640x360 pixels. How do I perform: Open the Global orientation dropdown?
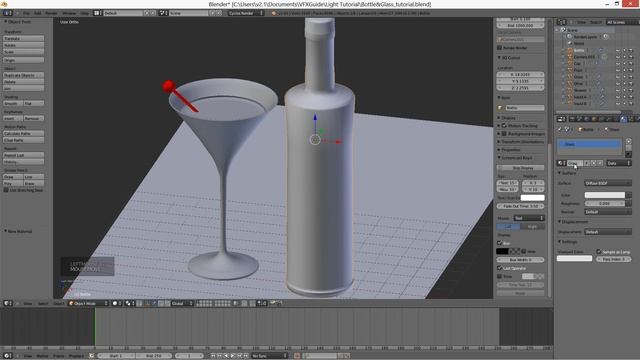click(182, 303)
